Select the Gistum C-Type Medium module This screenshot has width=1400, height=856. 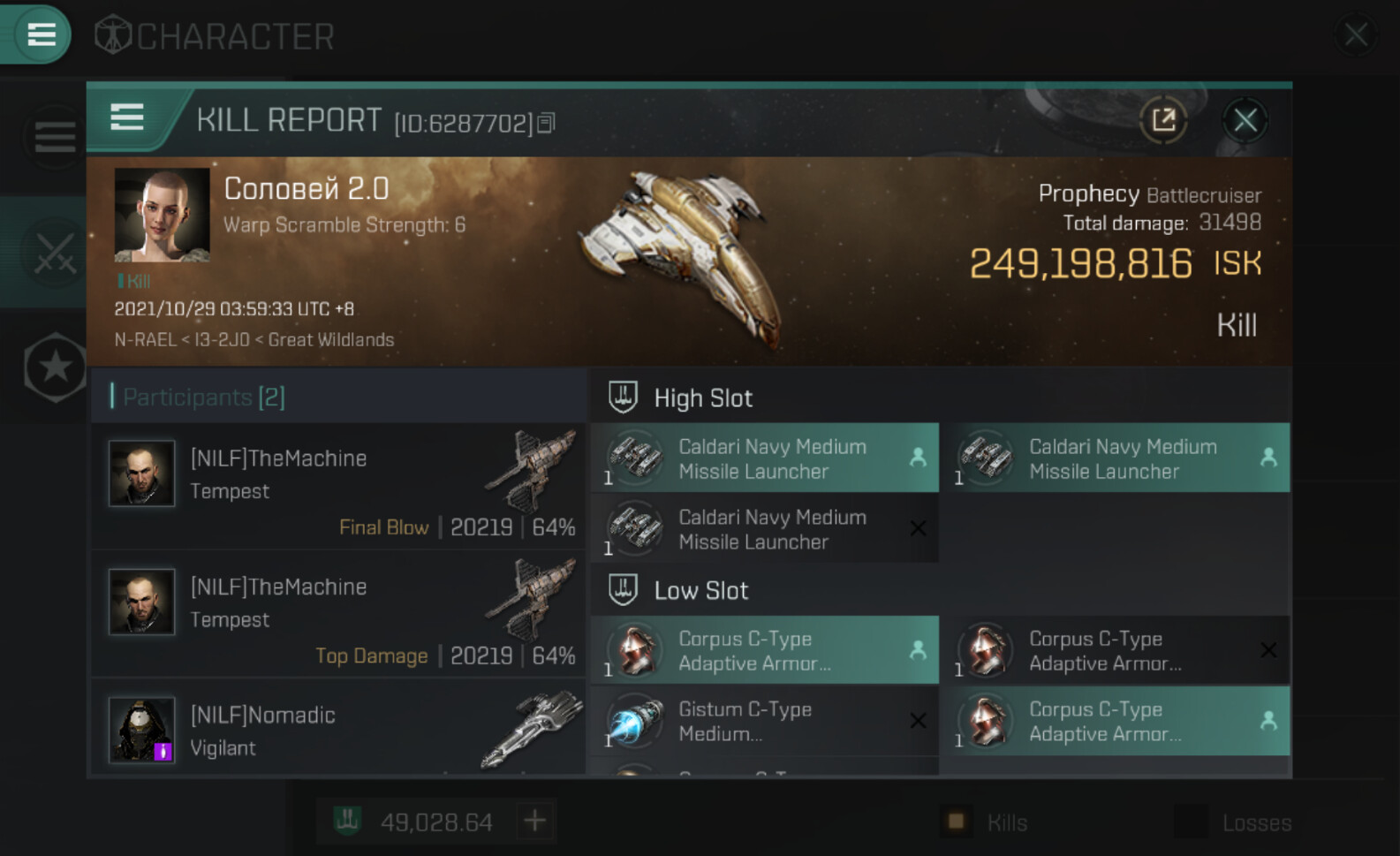point(764,721)
